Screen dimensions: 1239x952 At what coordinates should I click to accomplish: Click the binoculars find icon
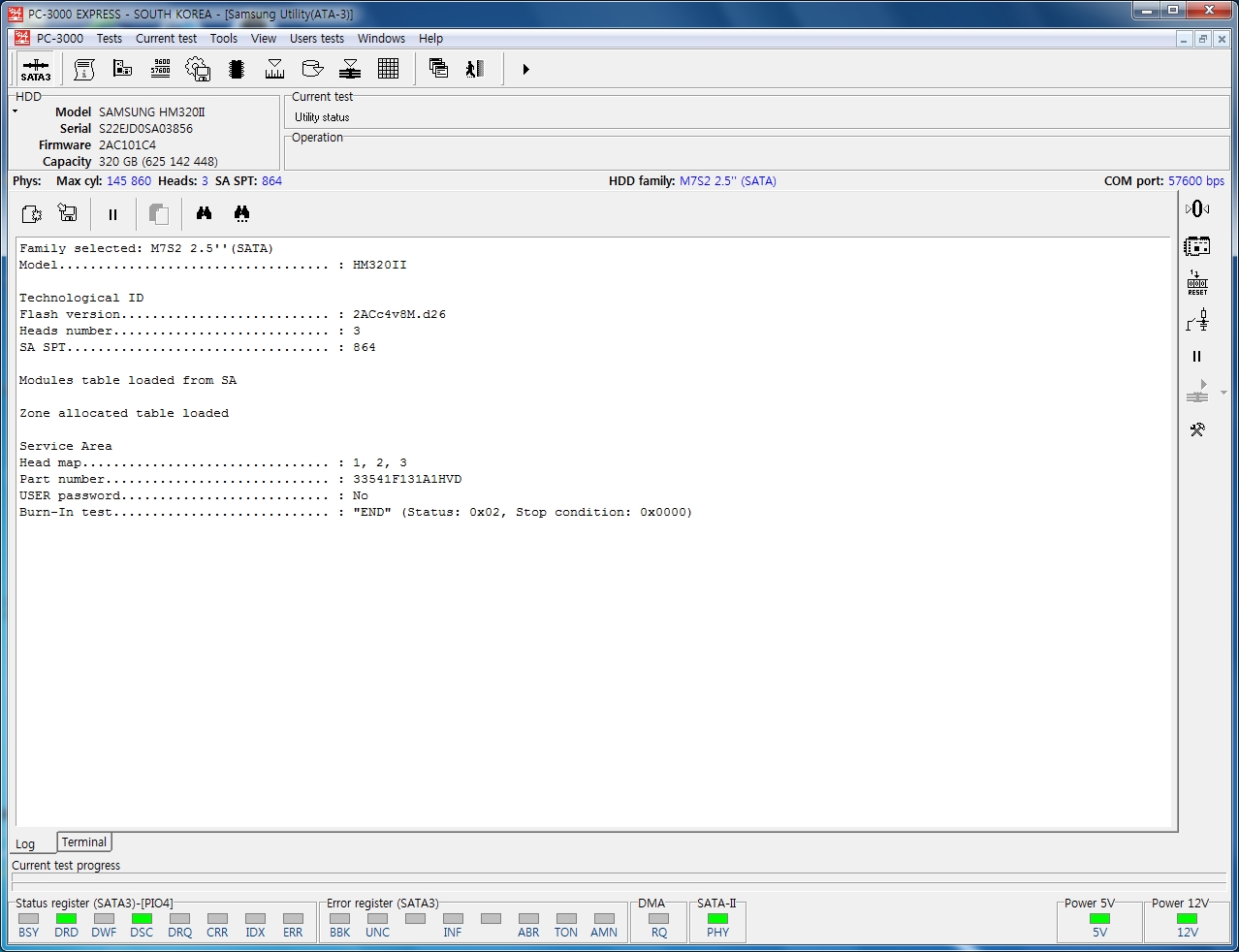click(204, 213)
